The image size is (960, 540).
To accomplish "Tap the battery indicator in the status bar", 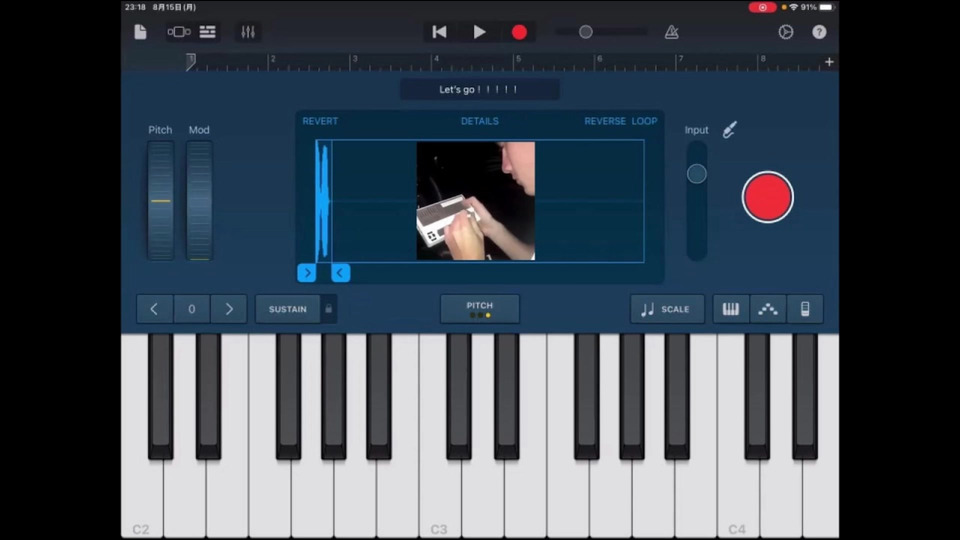I will [826, 7].
